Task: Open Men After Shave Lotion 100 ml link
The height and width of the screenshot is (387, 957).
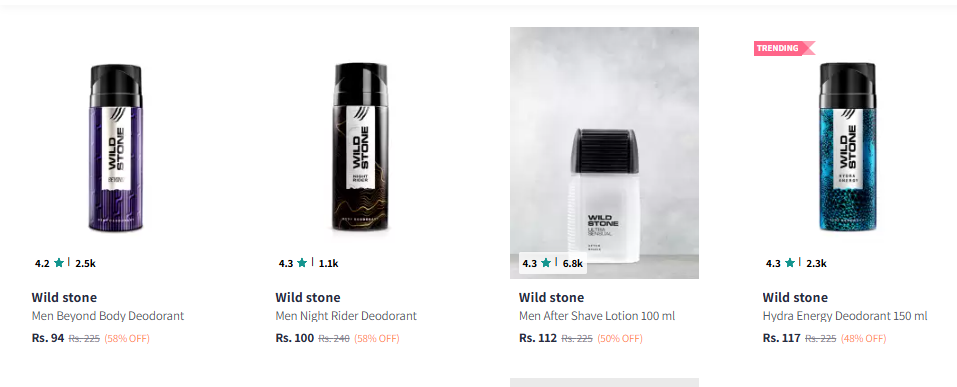Action: tap(597, 316)
